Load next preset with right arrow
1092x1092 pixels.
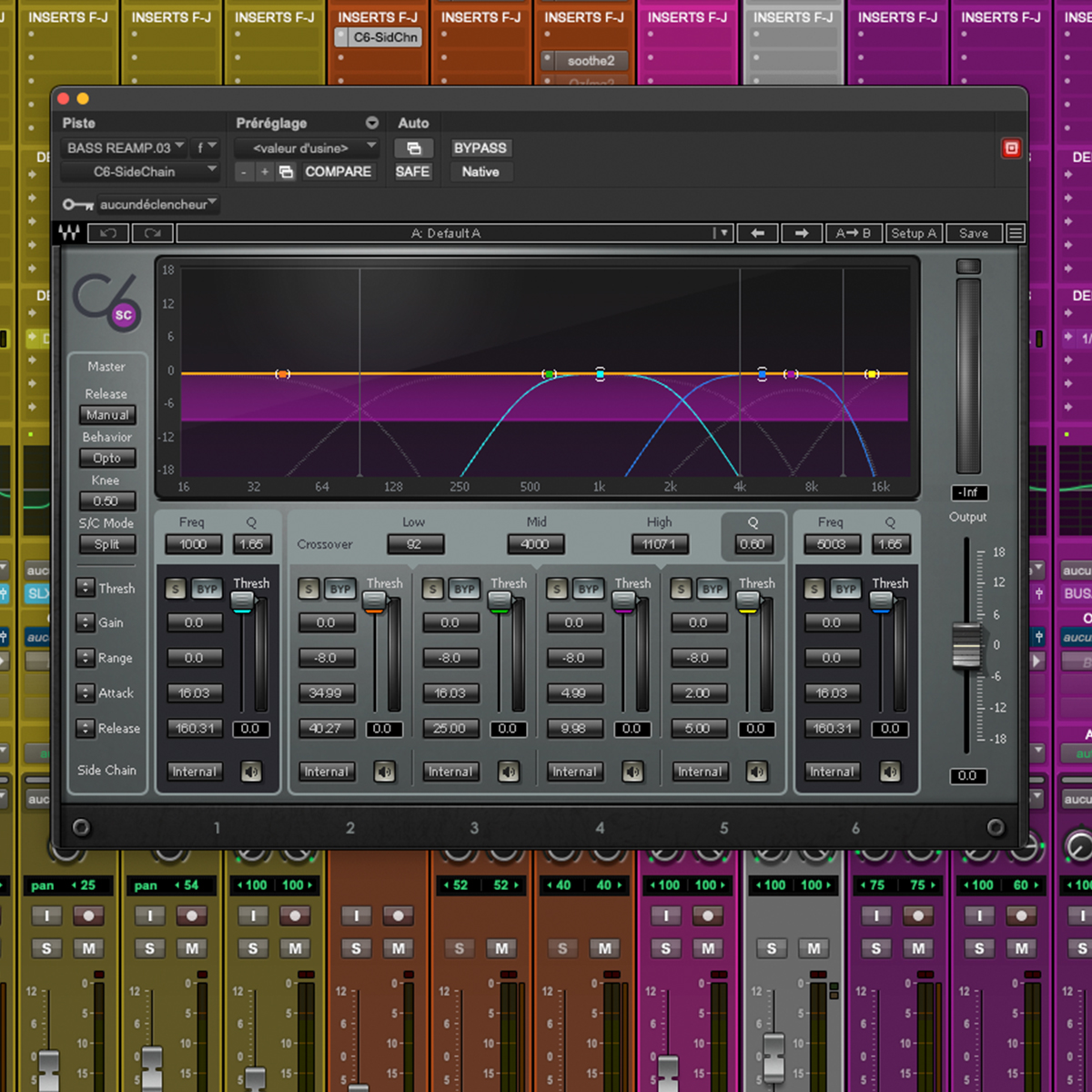pos(801,233)
